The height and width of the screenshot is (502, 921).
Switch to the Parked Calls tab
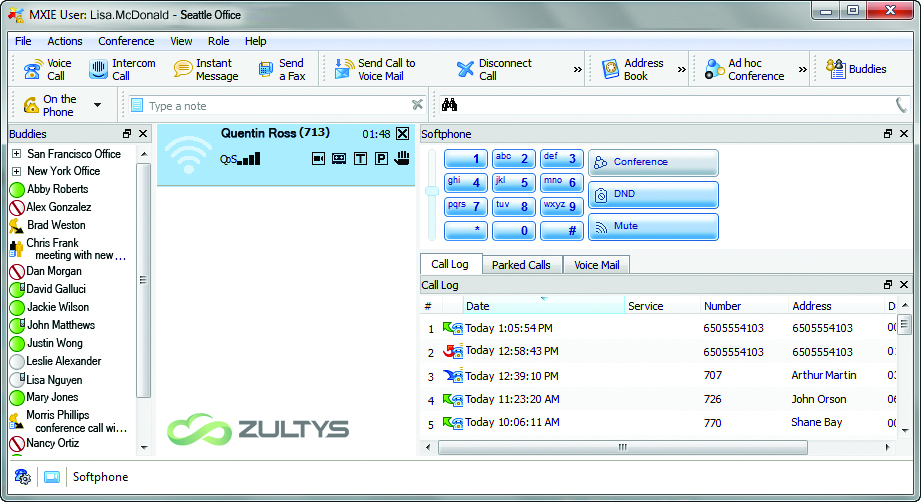(x=521, y=265)
